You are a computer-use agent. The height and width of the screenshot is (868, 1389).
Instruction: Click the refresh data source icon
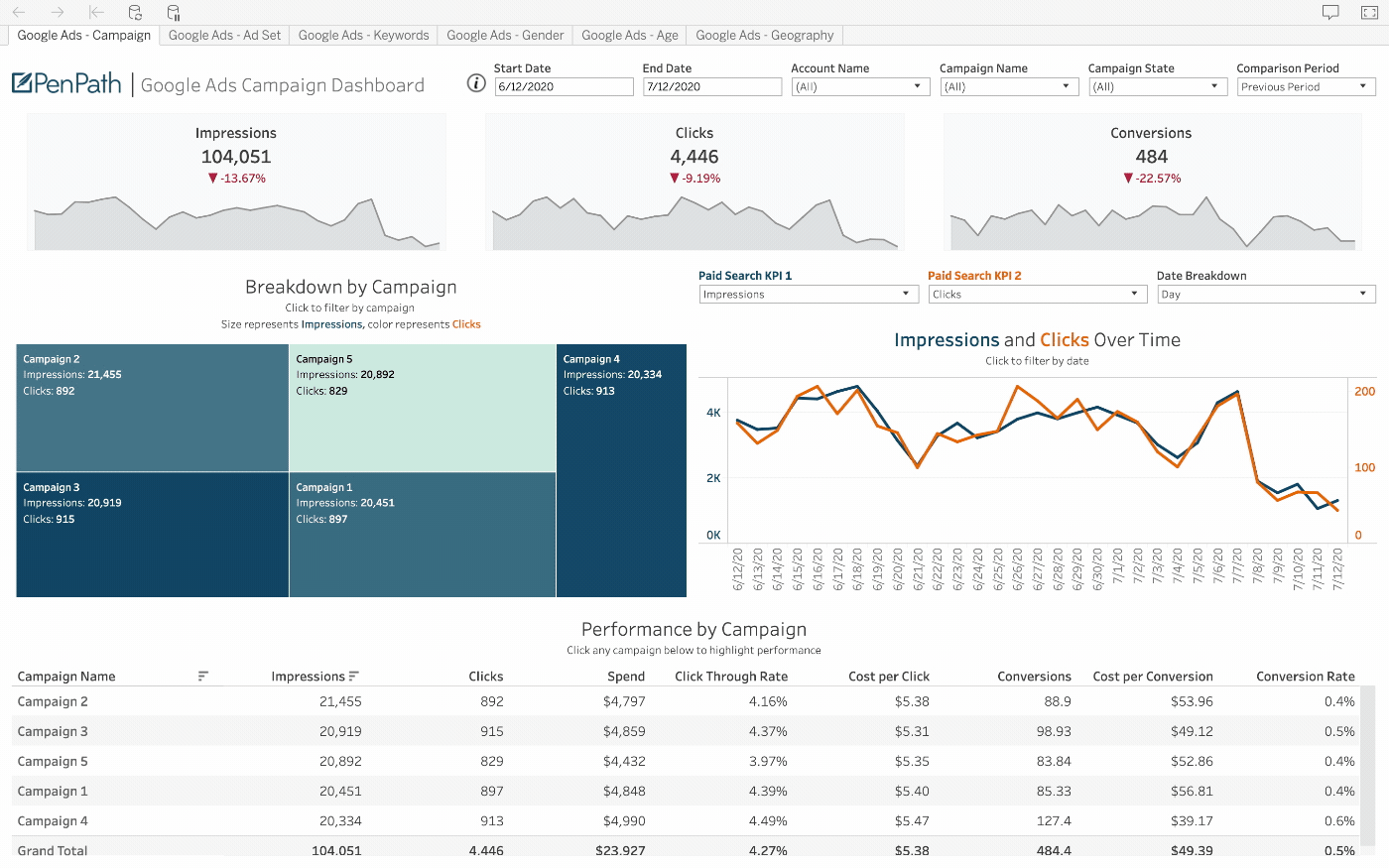pos(135,13)
